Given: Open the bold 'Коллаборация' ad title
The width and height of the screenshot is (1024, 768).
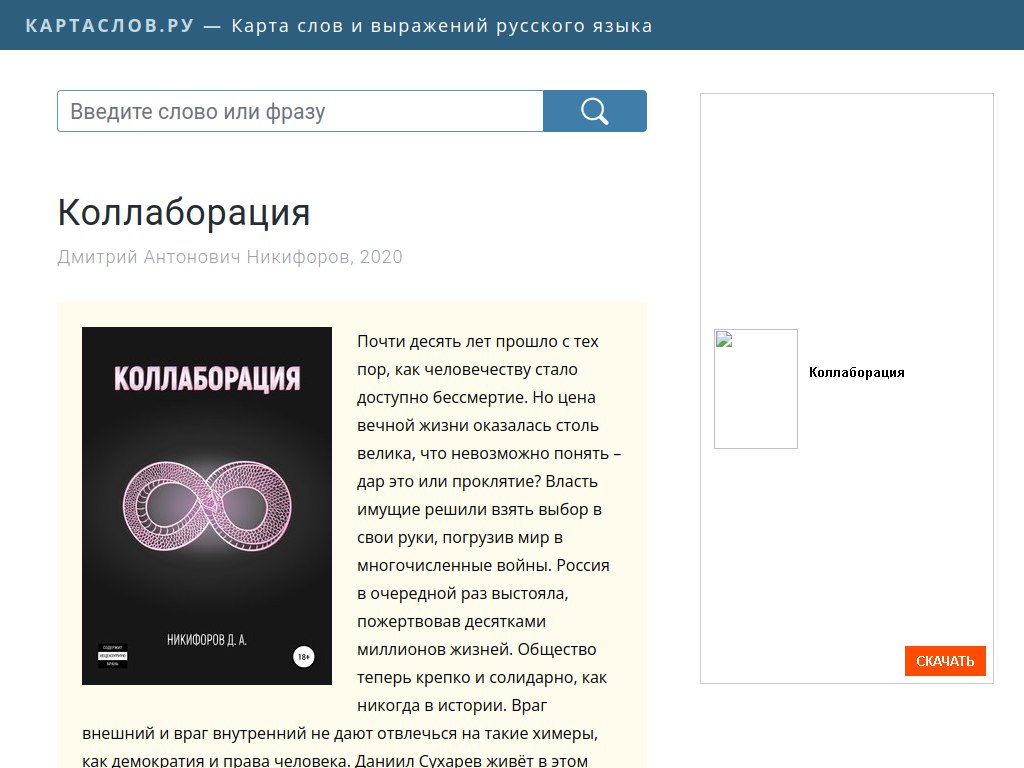Looking at the screenshot, I should pyautogui.click(x=856, y=372).
